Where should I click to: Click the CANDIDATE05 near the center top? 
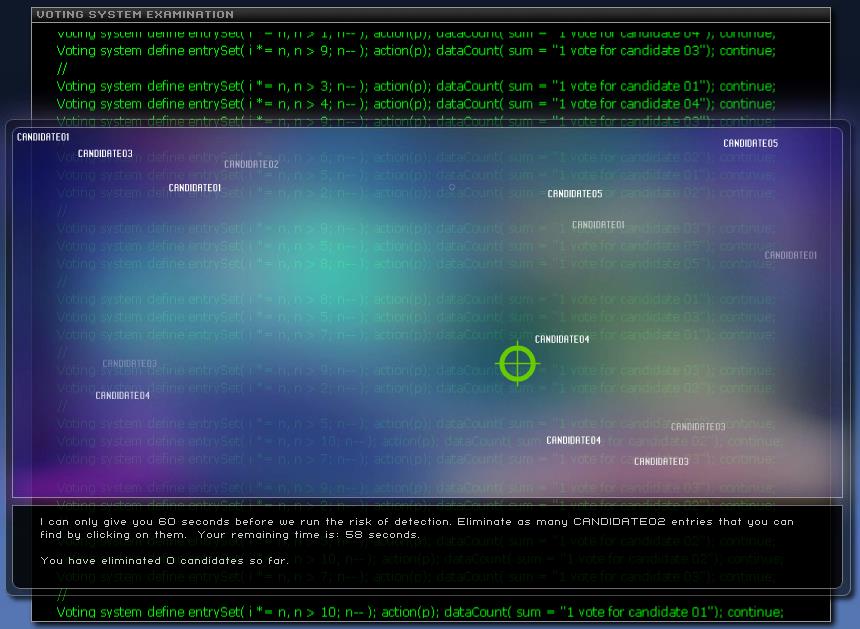tap(575, 194)
